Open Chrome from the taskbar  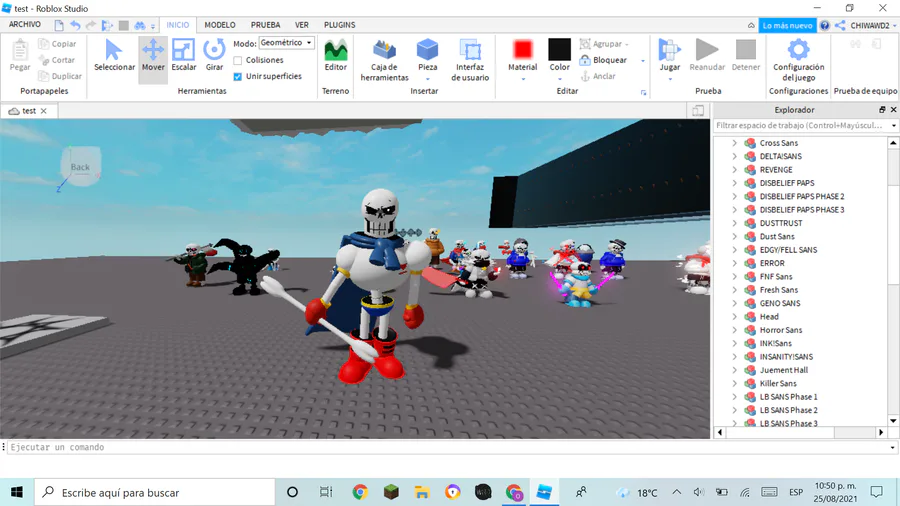click(360, 492)
